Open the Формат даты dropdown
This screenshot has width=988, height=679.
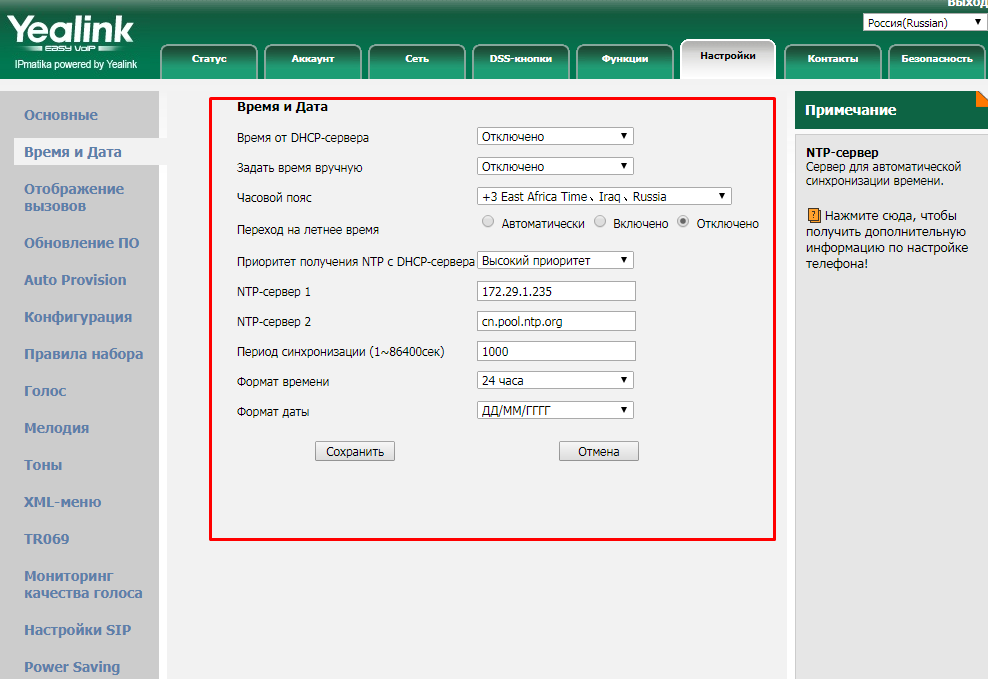click(555, 411)
